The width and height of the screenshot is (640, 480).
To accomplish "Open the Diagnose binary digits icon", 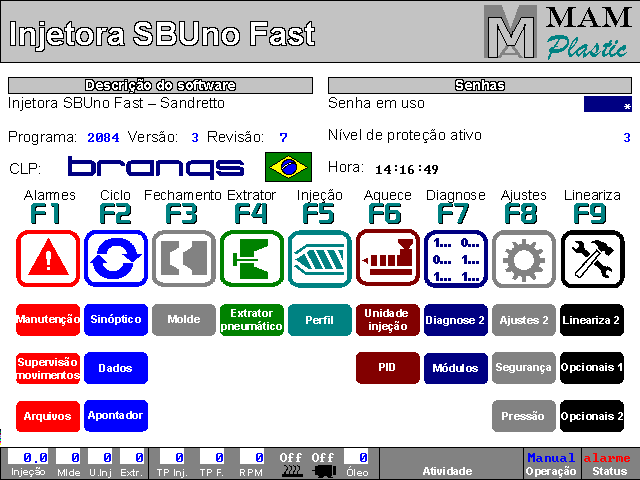I will [456, 258].
